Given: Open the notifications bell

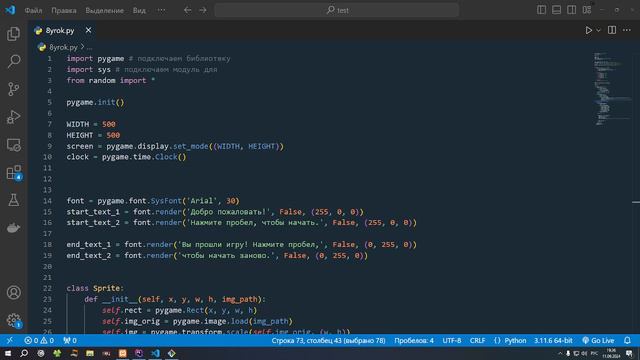Looking at the screenshot, I should 627,340.
